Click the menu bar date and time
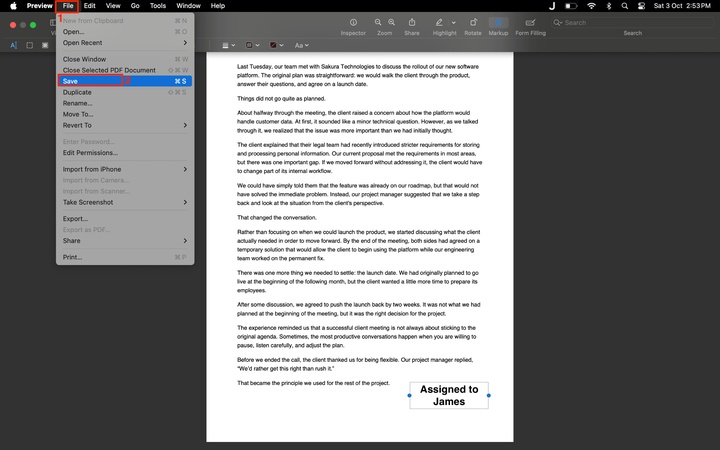 click(x=682, y=6)
